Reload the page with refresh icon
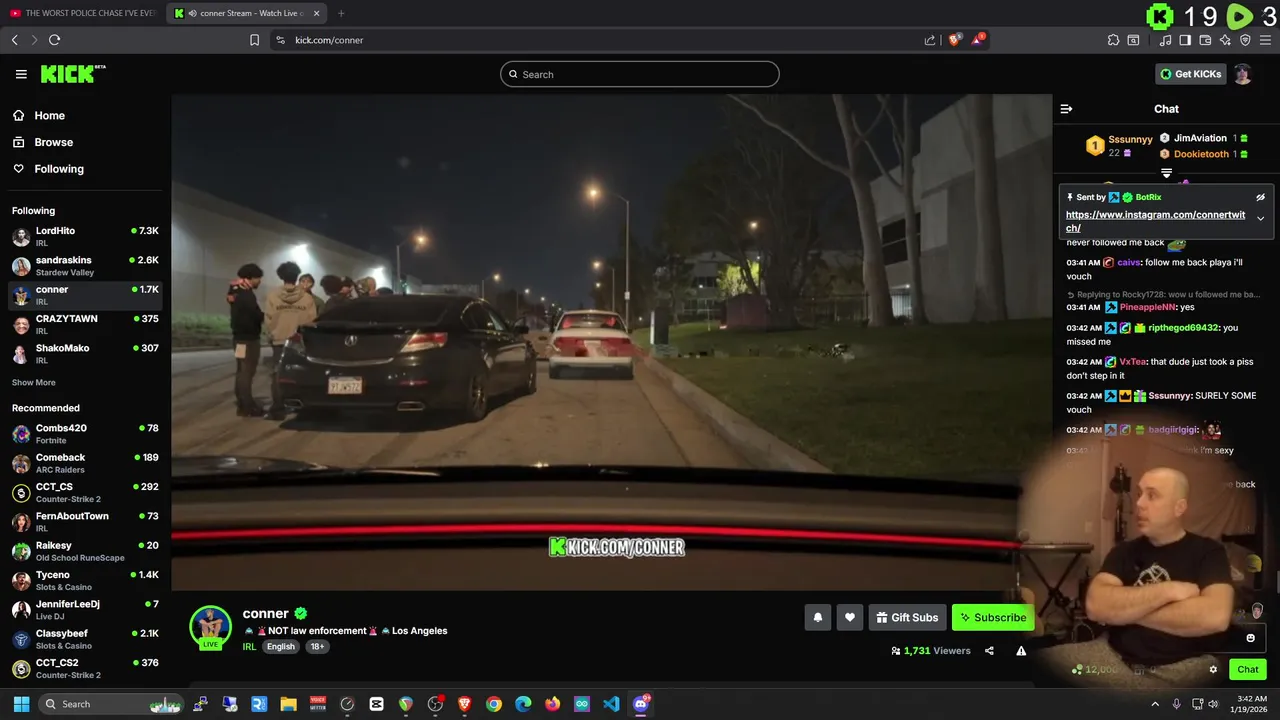 (x=54, y=40)
